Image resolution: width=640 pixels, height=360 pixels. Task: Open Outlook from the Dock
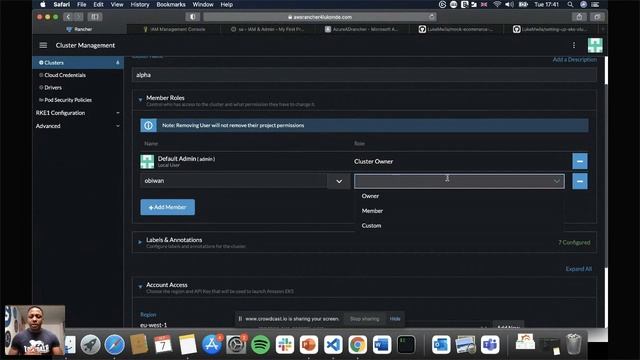tap(441, 345)
